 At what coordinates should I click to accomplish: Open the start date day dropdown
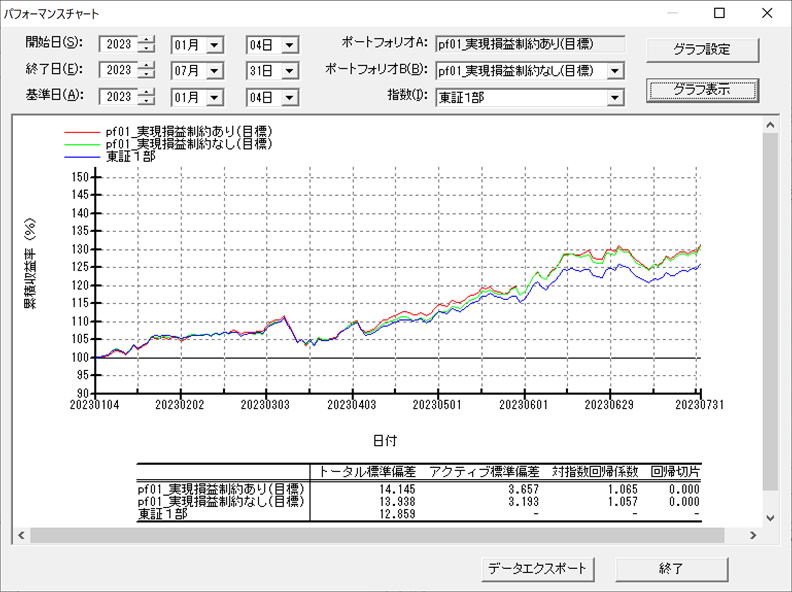click(289, 45)
